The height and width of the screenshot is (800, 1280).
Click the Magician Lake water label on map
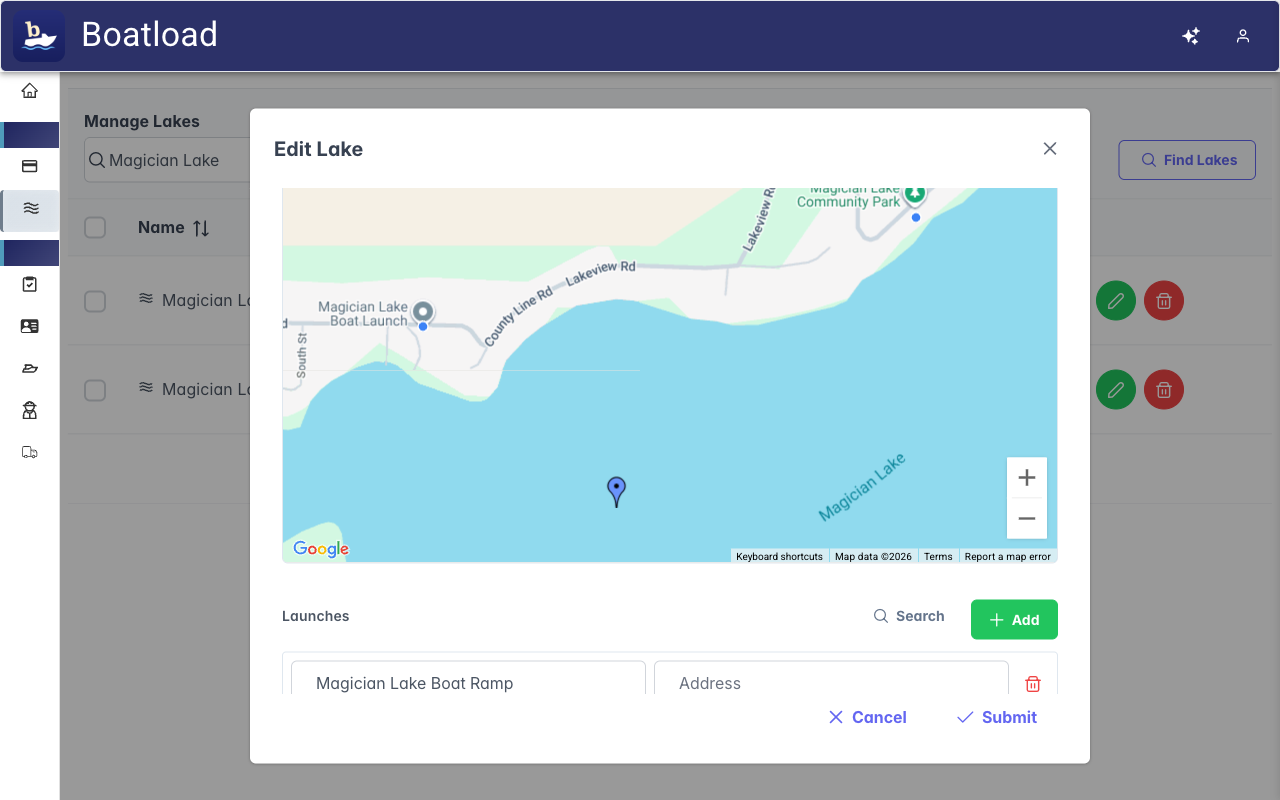click(862, 487)
